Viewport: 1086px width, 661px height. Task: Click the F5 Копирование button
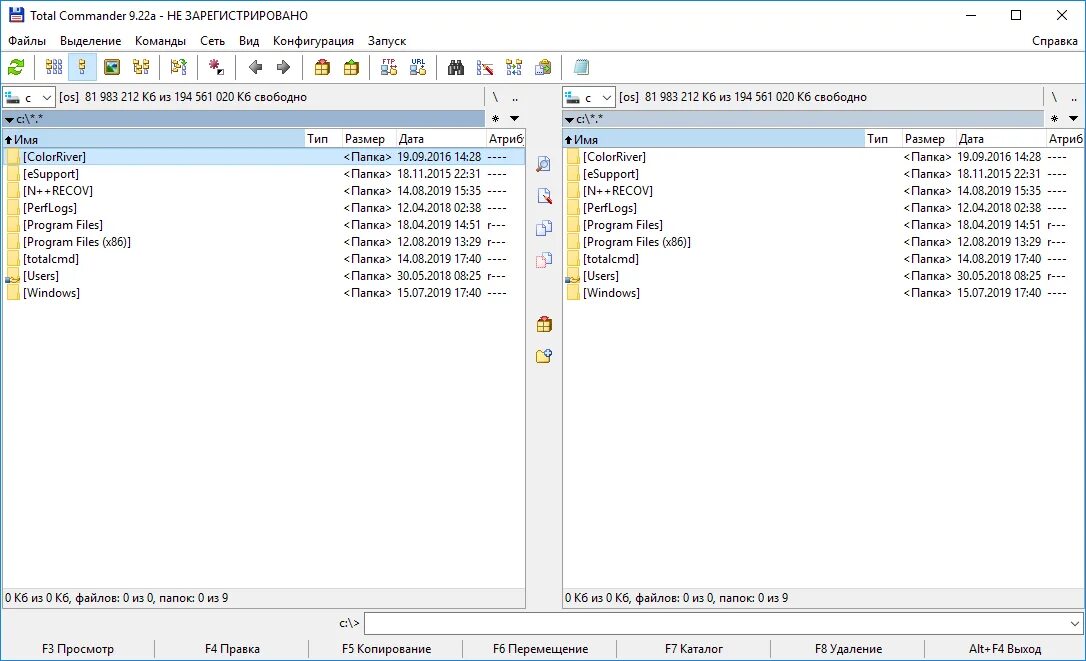pos(386,649)
